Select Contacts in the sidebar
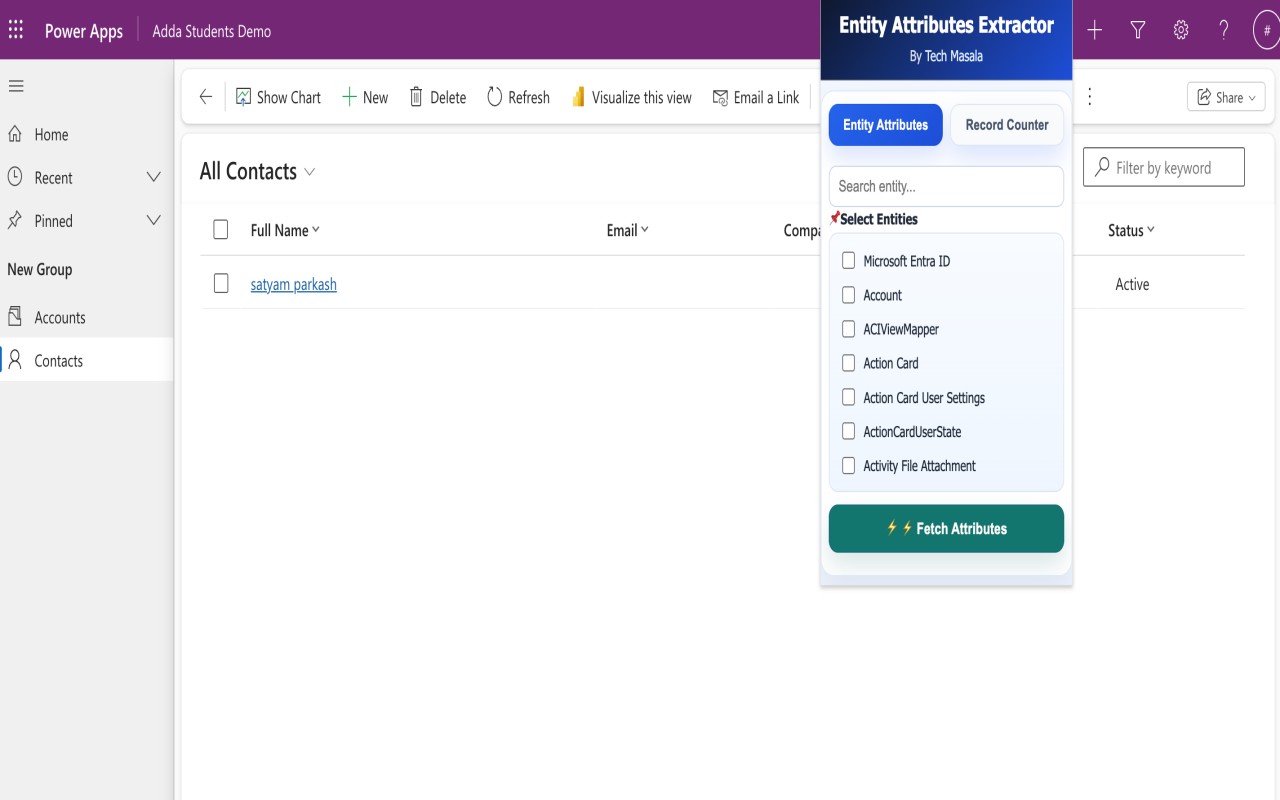Image resolution: width=1280 pixels, height=800 pixels. (87, 361)
